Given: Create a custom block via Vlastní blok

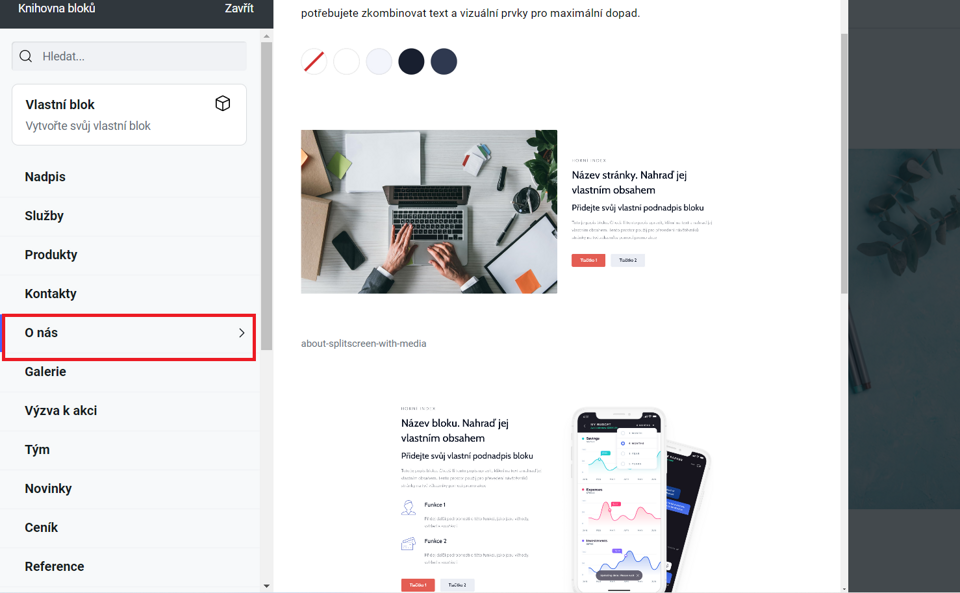Looking at the screenshot, I should pyautogui.click(x=129, y=114).
